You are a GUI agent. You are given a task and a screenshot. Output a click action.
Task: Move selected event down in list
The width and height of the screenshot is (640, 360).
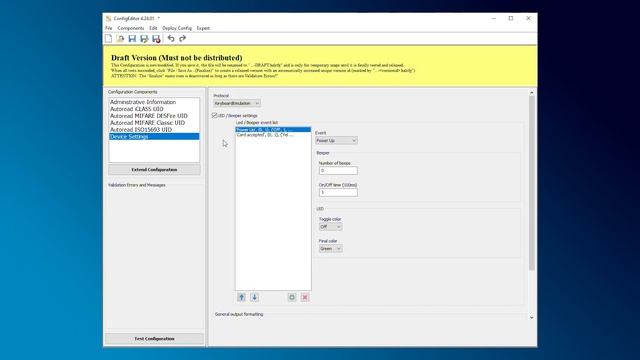(254, 297)
